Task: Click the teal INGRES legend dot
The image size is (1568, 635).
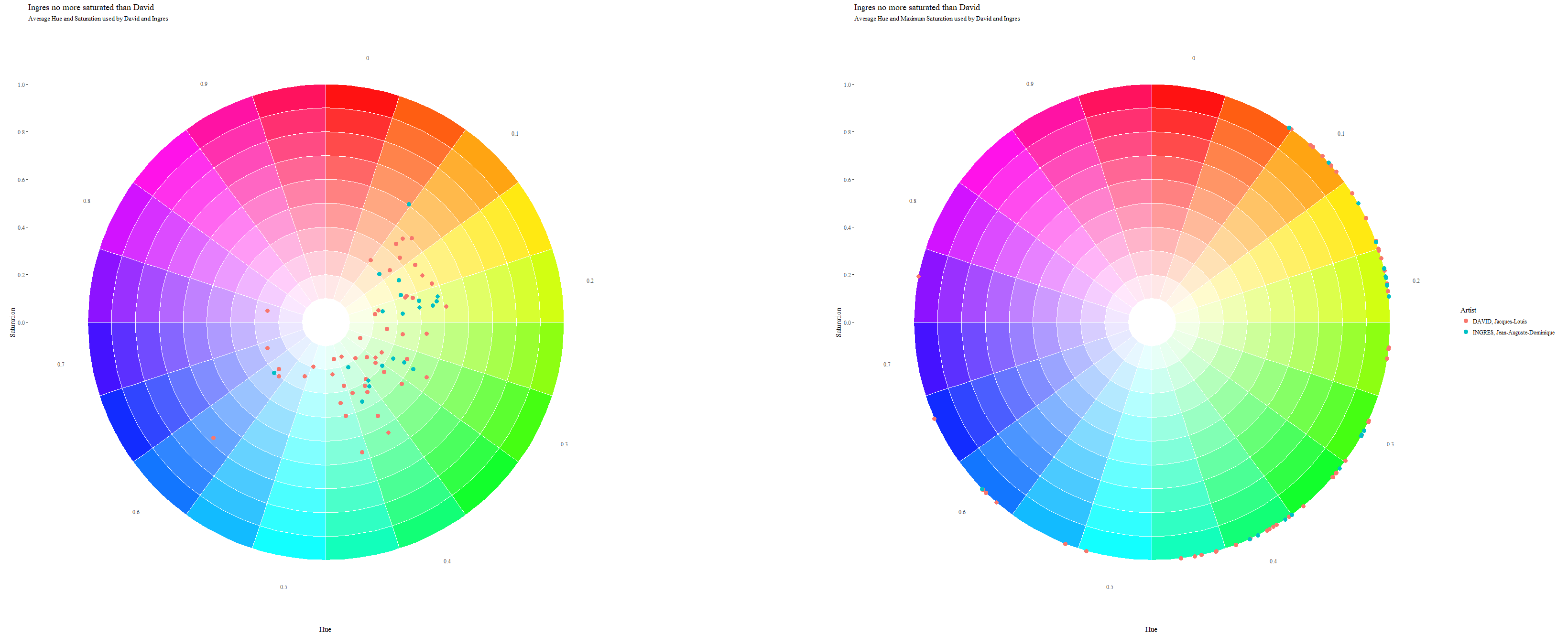Action: (x=1465, y=332)
